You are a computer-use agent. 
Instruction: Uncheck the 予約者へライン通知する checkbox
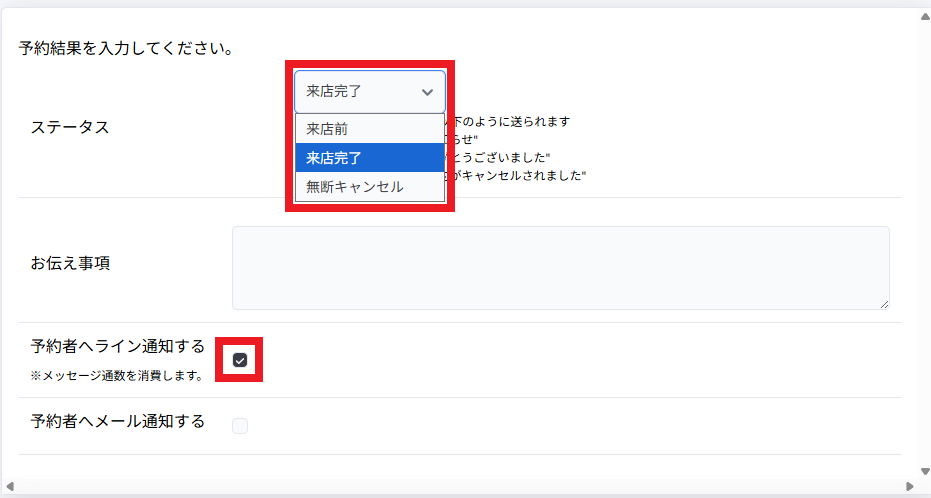click(x=240, y=360)
